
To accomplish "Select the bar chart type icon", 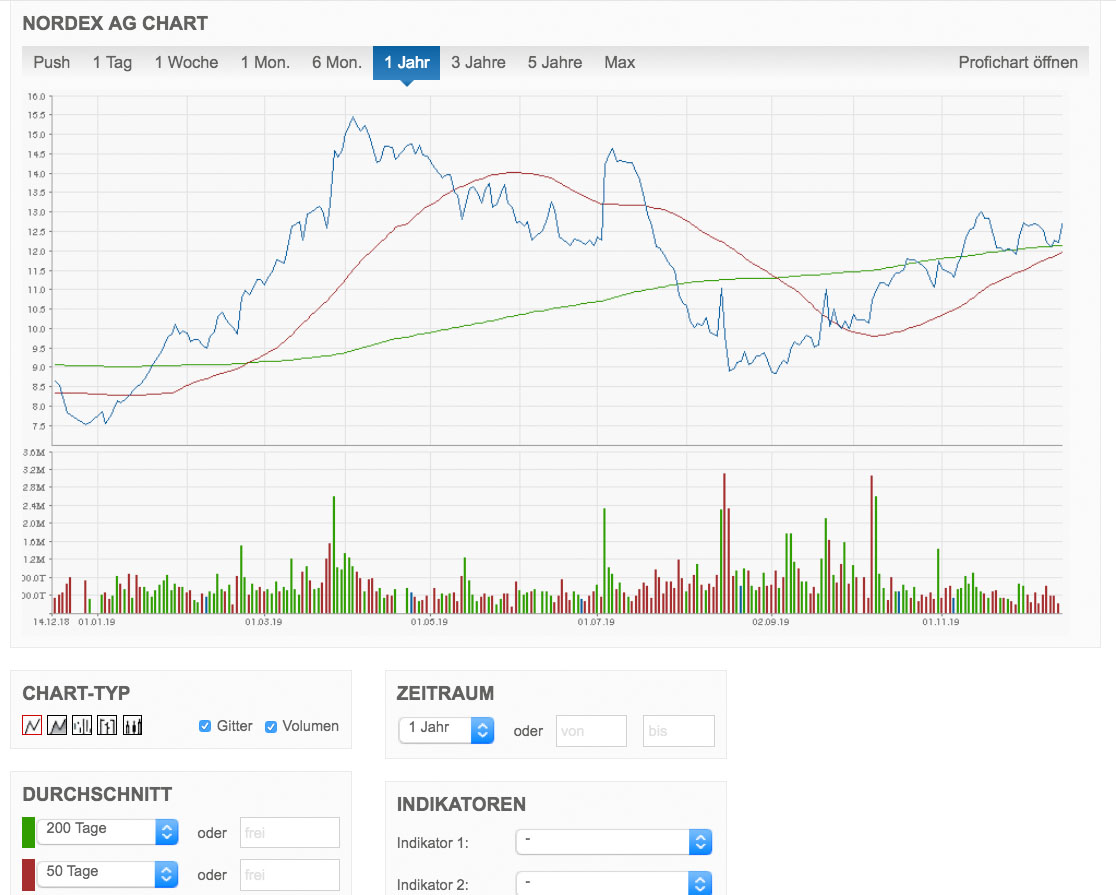I will tap(82, 726).
